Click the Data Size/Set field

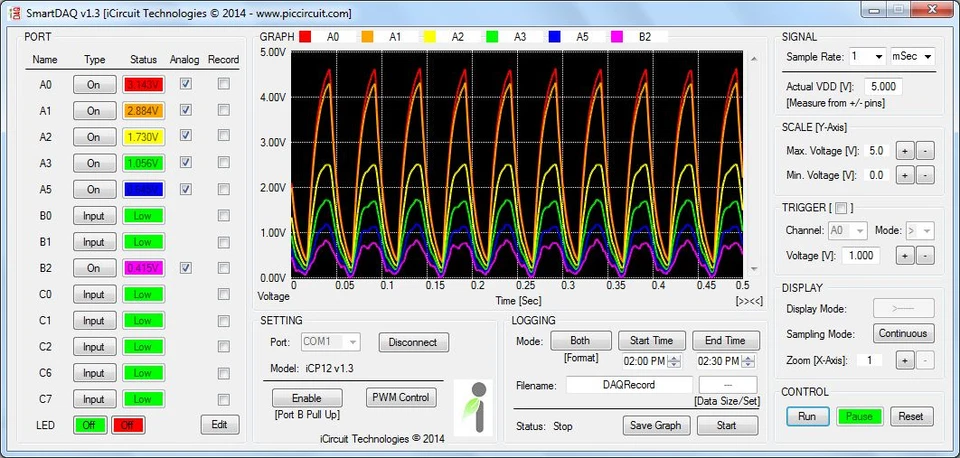728,385
